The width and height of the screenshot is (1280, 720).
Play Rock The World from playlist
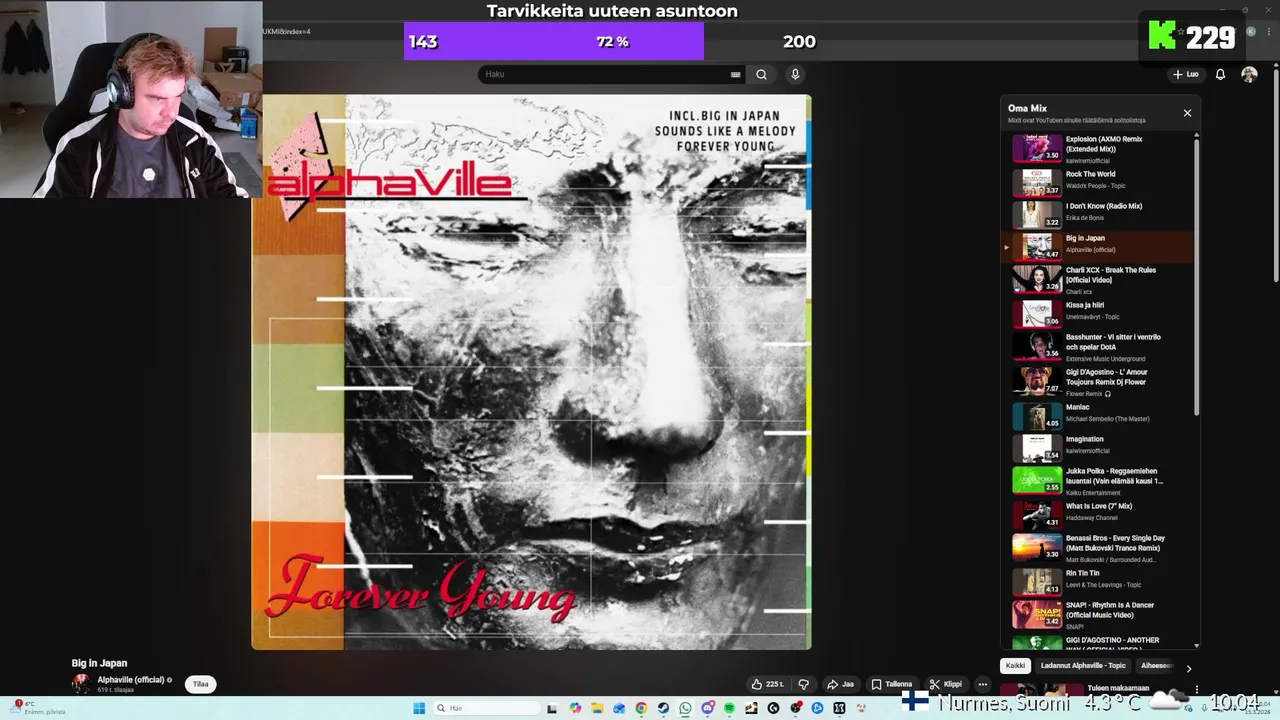click(1098, 182)
